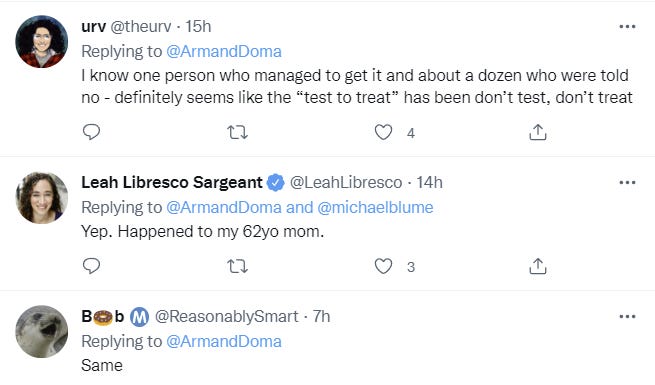Screen dimensions: 655x385
Task: Open the Leah Libresco Sargeant display name
Action: (x=172, y=182)
